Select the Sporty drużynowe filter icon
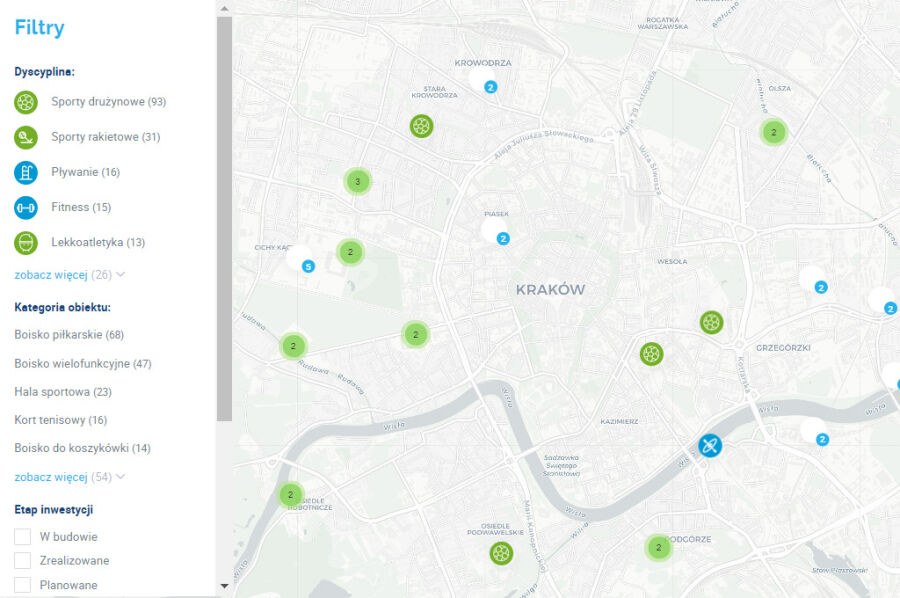Image resolution: width=900 pixels, height=598 pixels. click(x=24, y=101)
